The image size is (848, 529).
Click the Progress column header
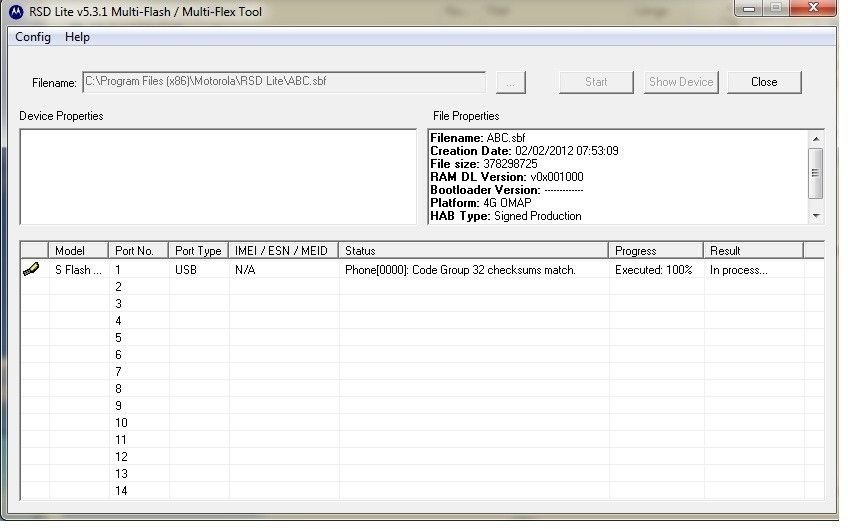click(x=656, y=250)
